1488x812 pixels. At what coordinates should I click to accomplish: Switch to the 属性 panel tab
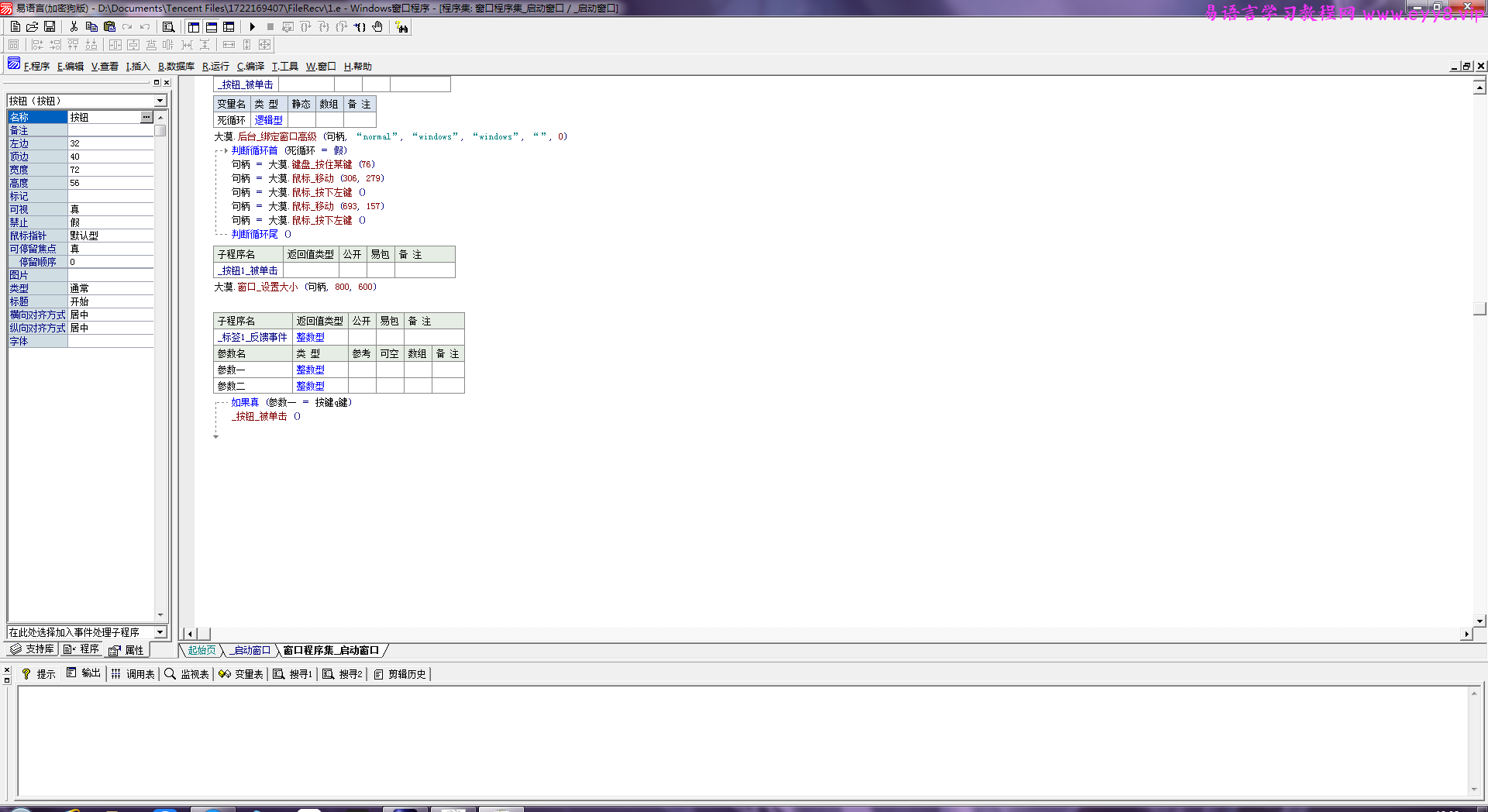point(126,650)
